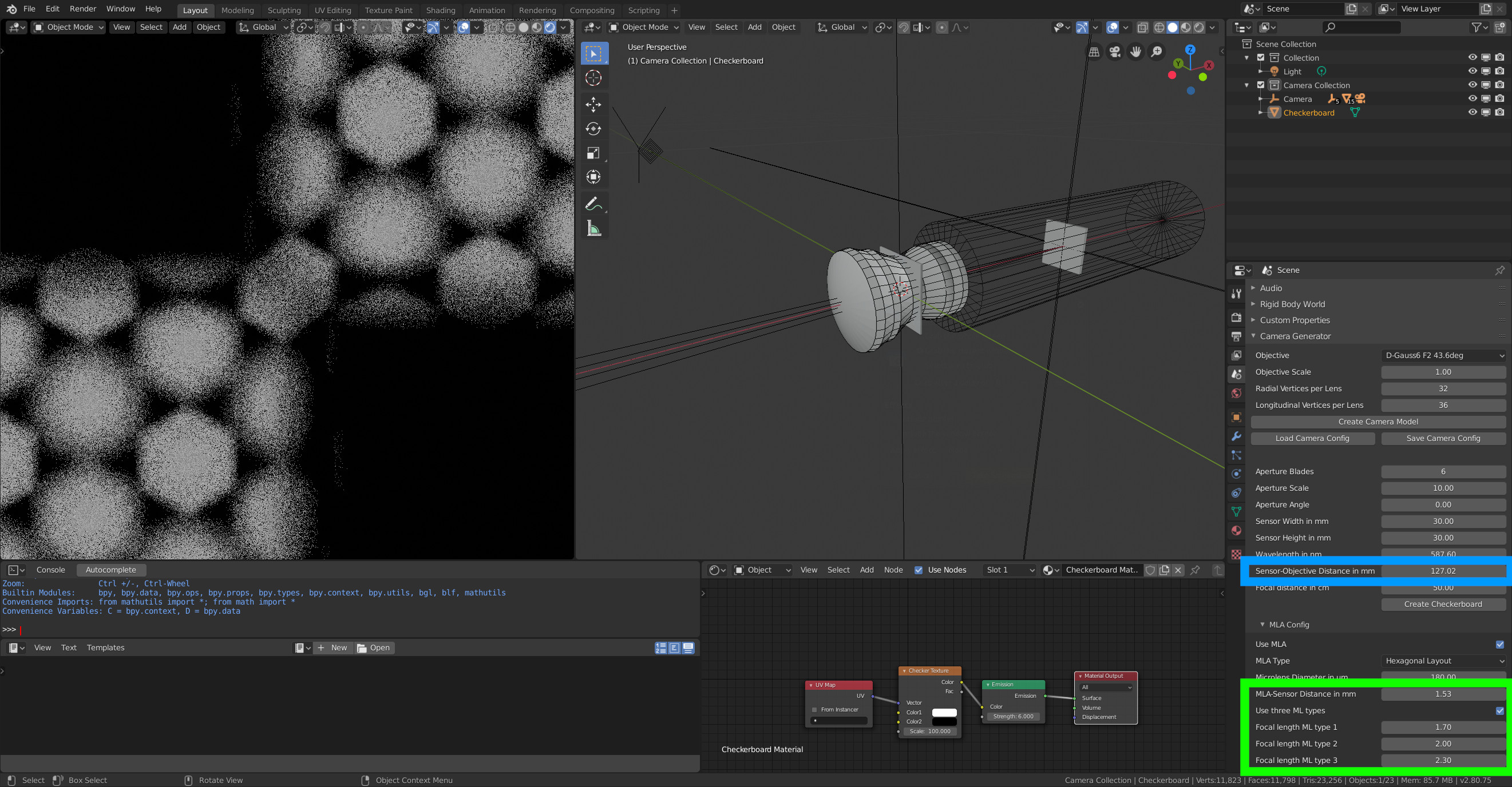Click the Save Camera Config button

[x=1443, y=438]
